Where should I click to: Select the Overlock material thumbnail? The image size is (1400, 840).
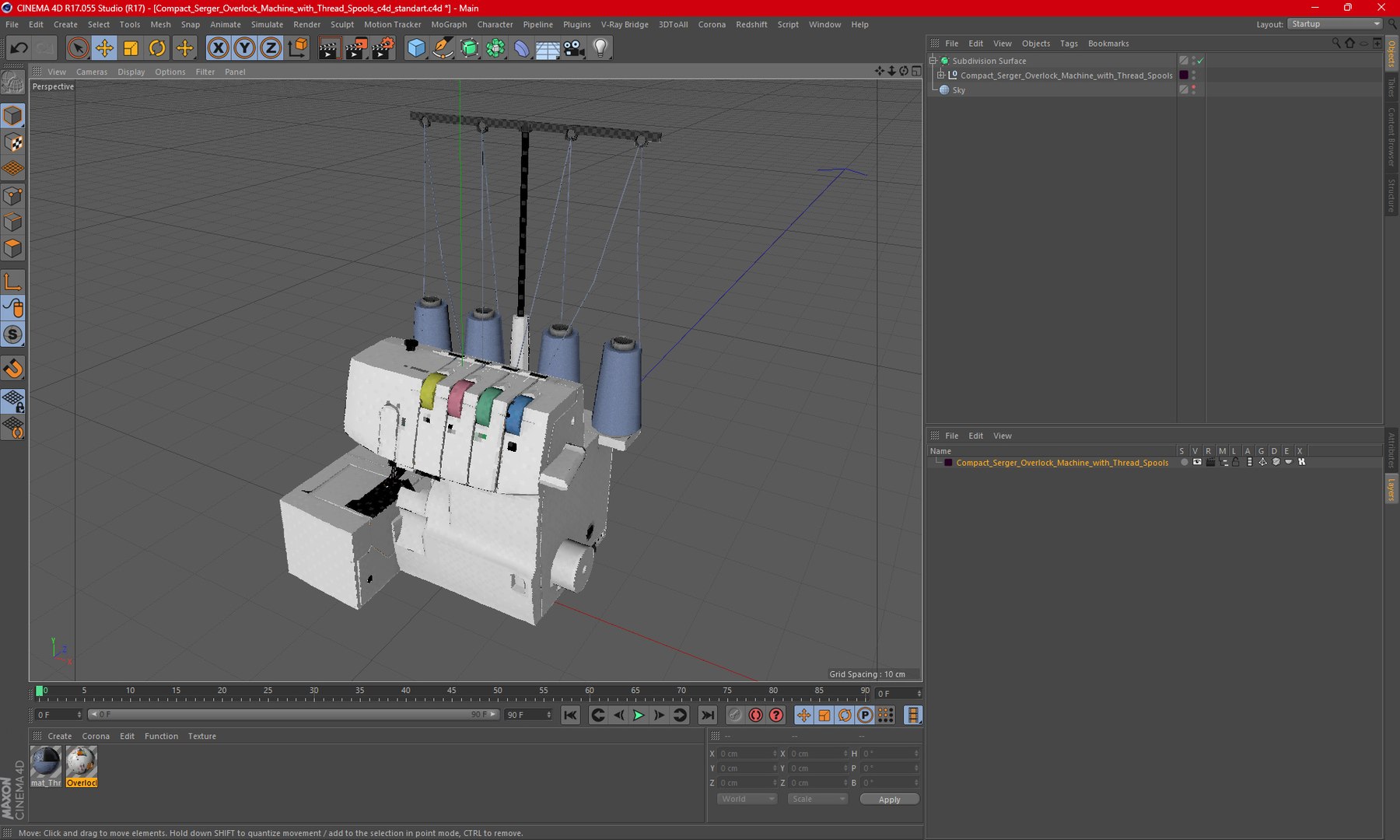[82, 766]
